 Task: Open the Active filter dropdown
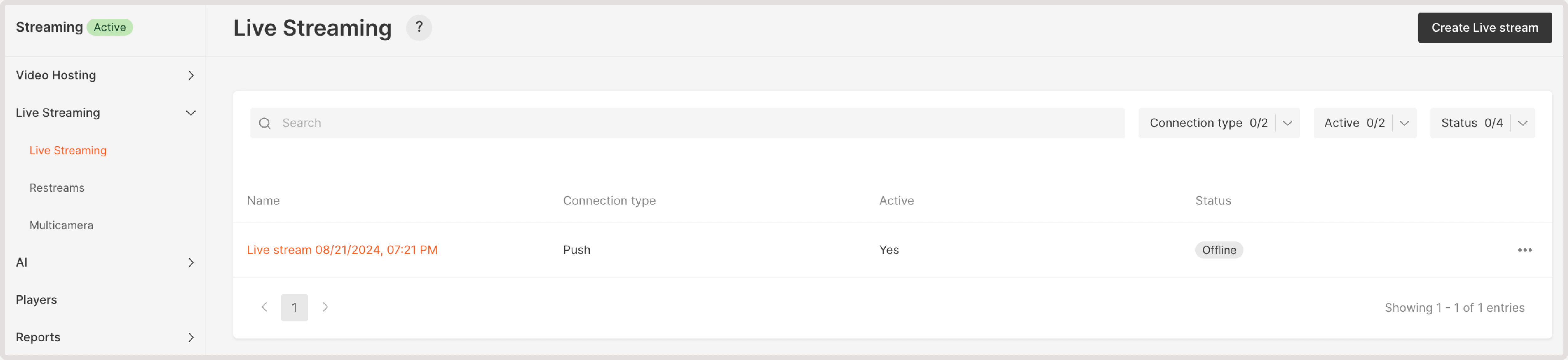pos(1364,123)
